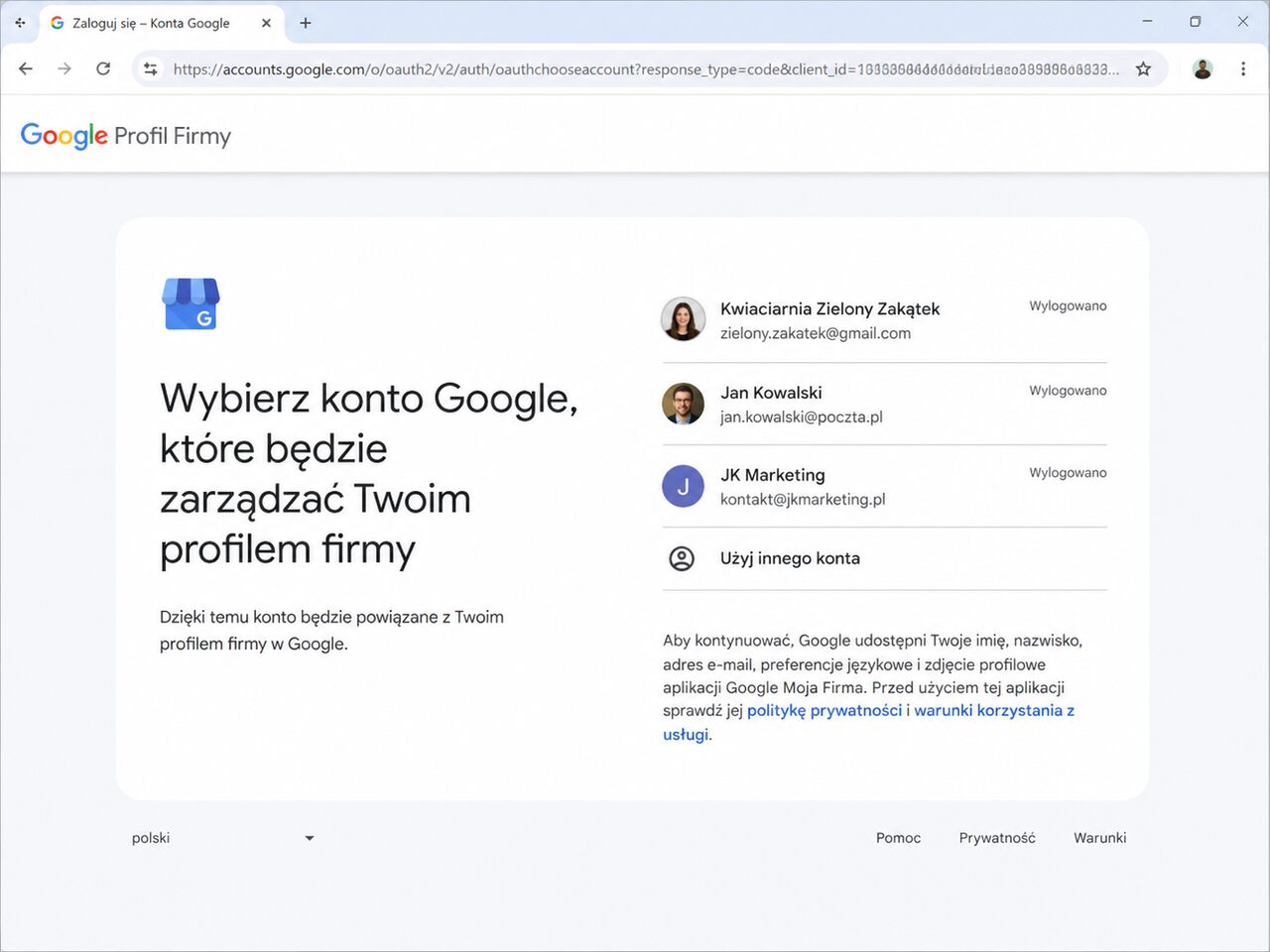Screen dimensions: 1270x952
Task: Click Wylogowano status for JK Marketing
Action: pyautogui.click(x=1068, y=472)
